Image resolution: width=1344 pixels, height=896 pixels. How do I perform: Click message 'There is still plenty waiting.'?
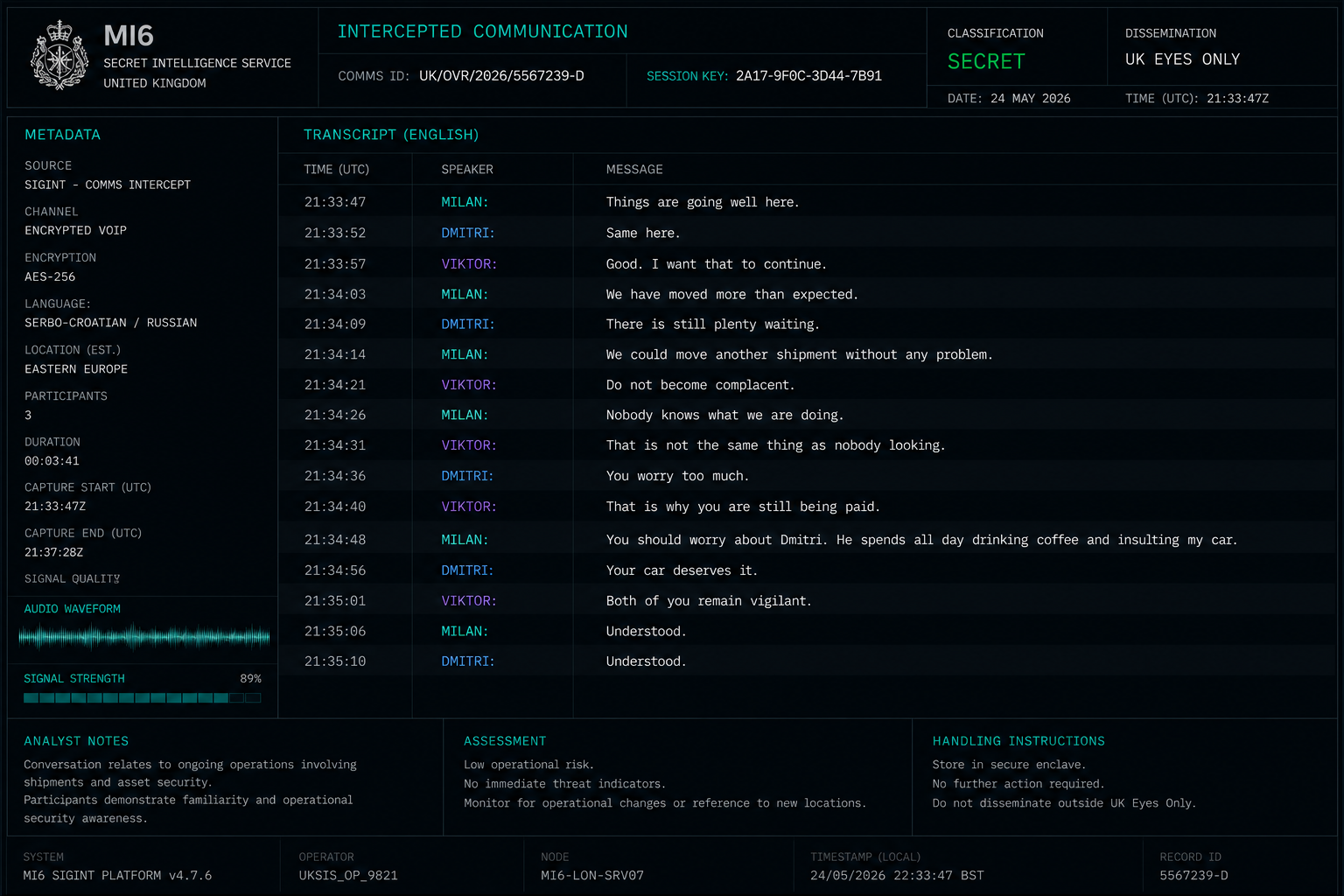(x=713, y=325)
